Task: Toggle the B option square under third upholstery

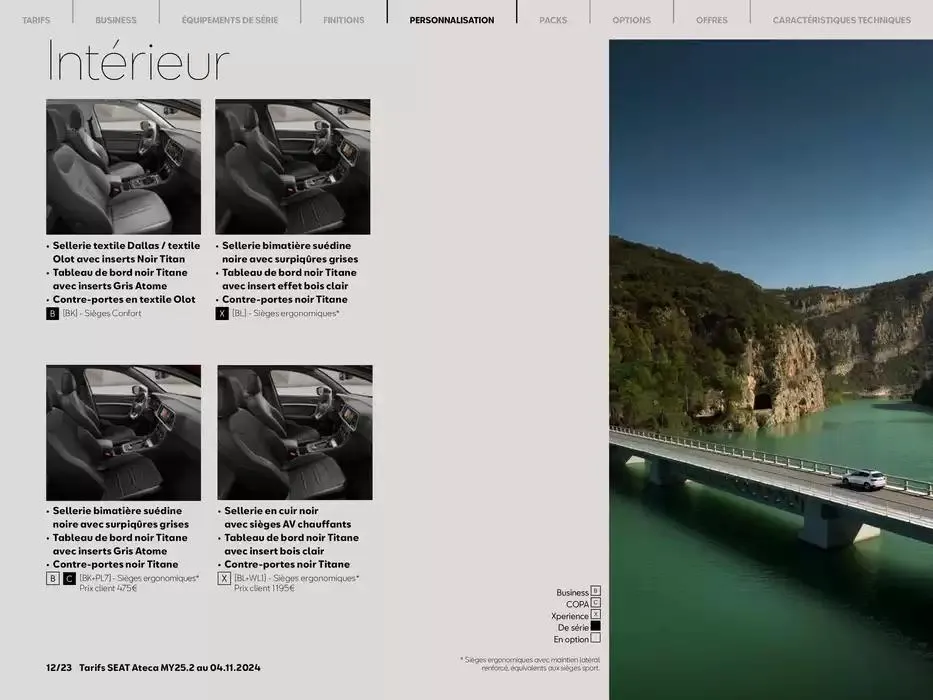Action: tap(52, 577)
